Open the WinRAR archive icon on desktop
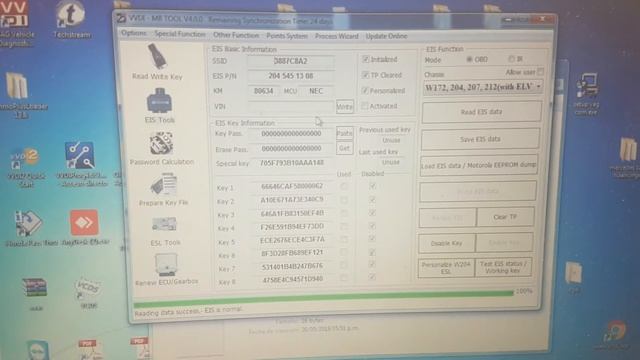The width and height of the screenshot is (640, 360). pos(35,292)
